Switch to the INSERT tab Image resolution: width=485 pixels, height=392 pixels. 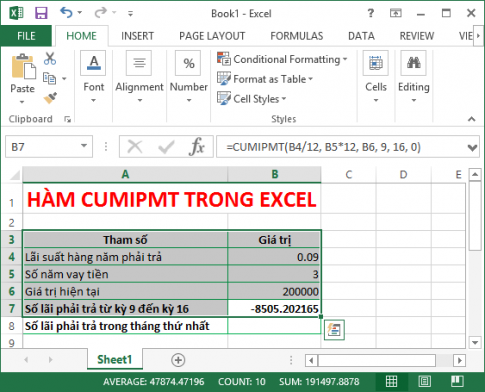pos(137,36)
